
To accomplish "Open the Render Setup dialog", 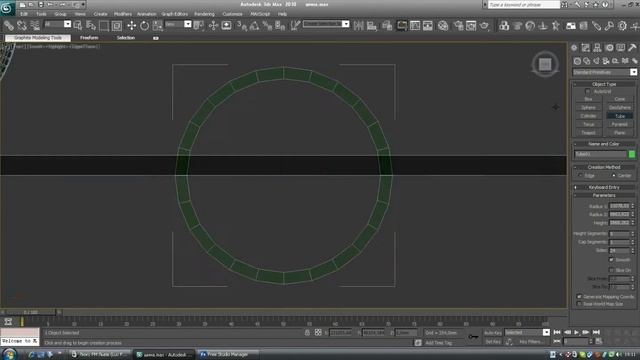I will coord(458,26).
